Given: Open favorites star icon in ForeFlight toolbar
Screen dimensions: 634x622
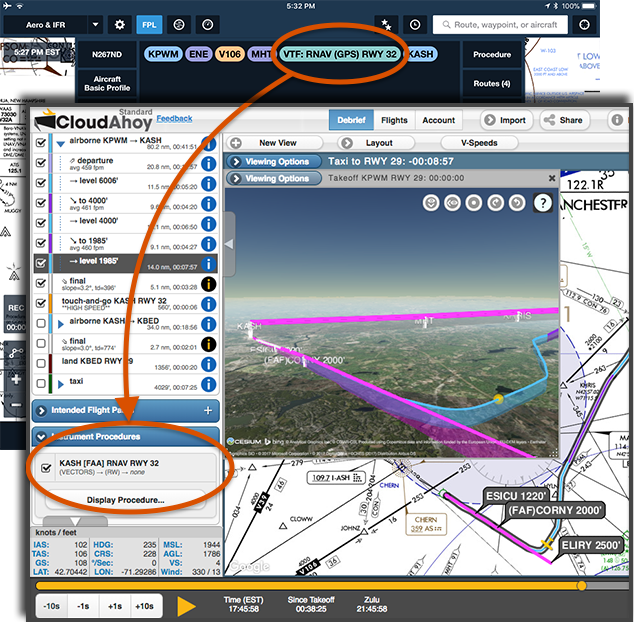Looking at the screenshot, I should (x=386, y=25).
